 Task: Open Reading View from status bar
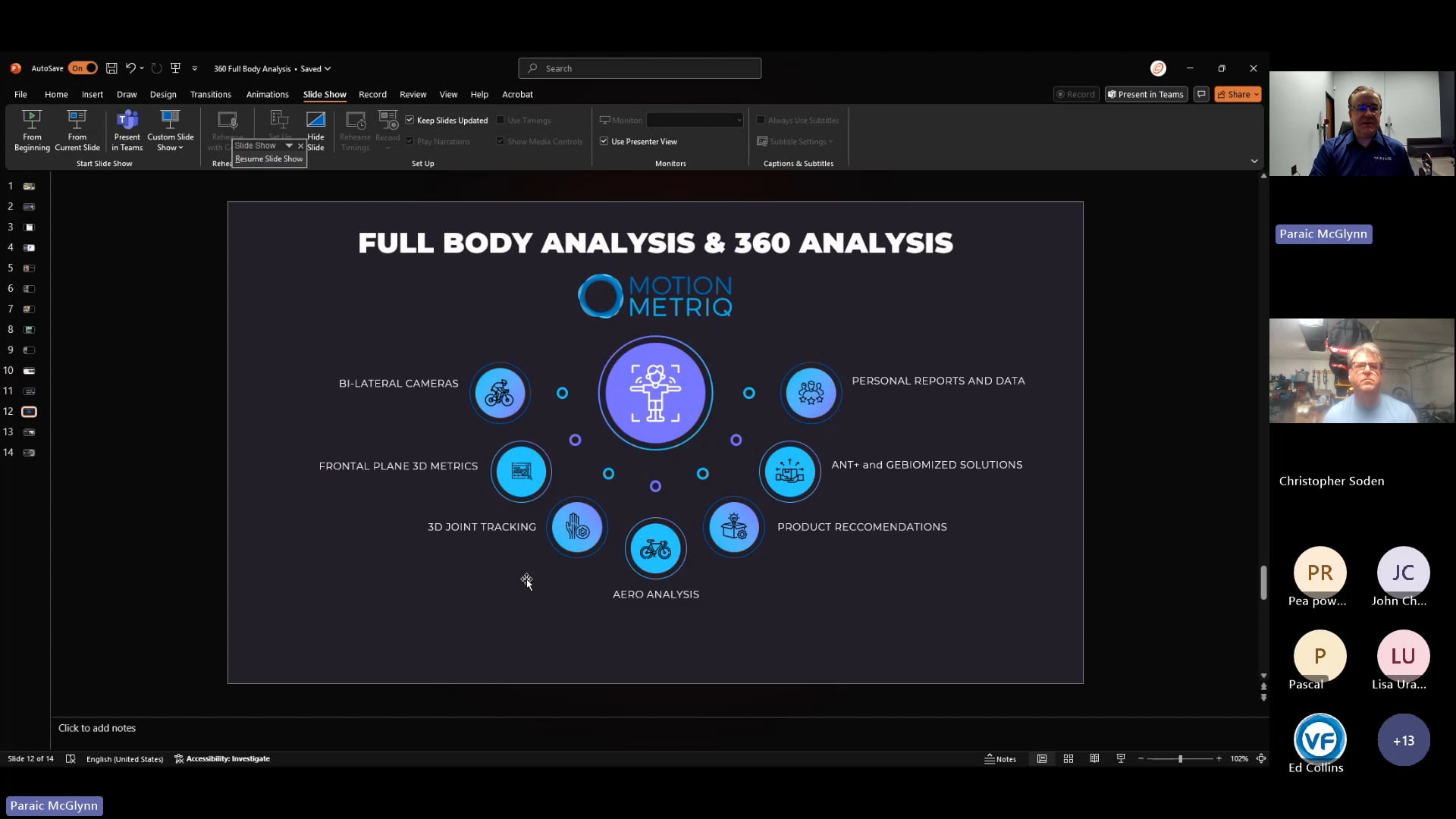(1094, 759)
